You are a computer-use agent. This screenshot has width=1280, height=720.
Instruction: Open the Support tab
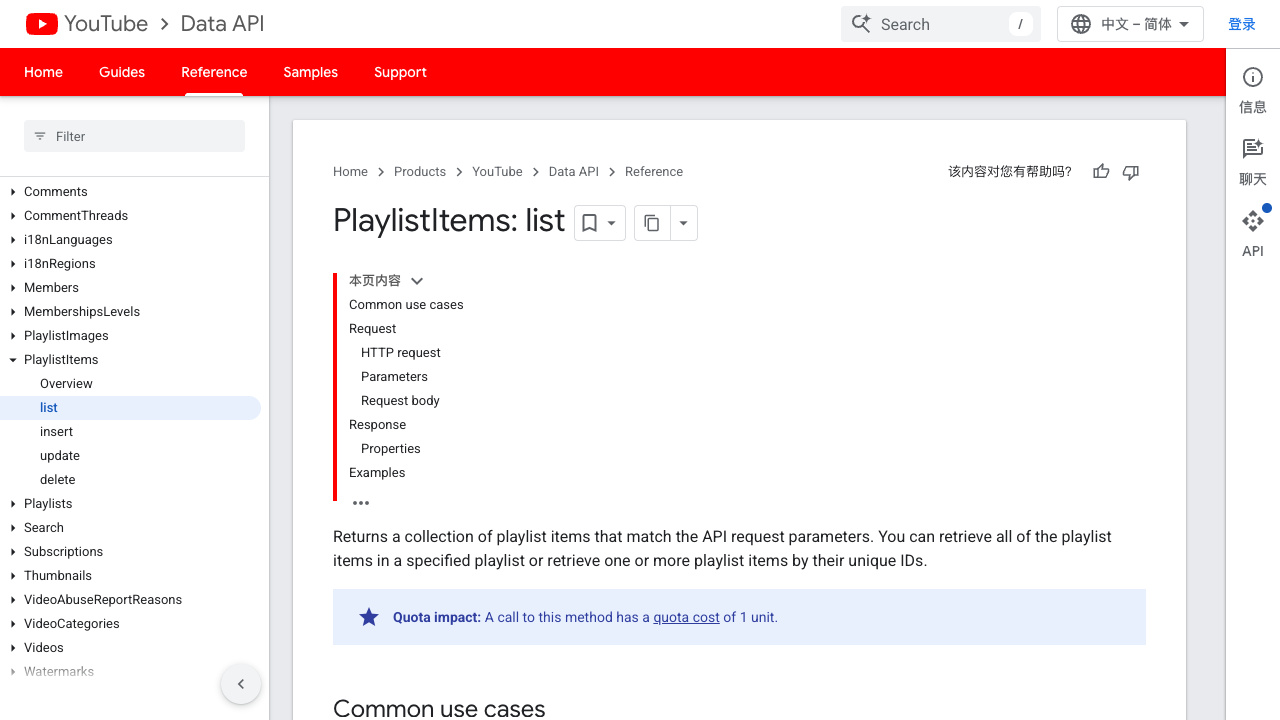400,72
